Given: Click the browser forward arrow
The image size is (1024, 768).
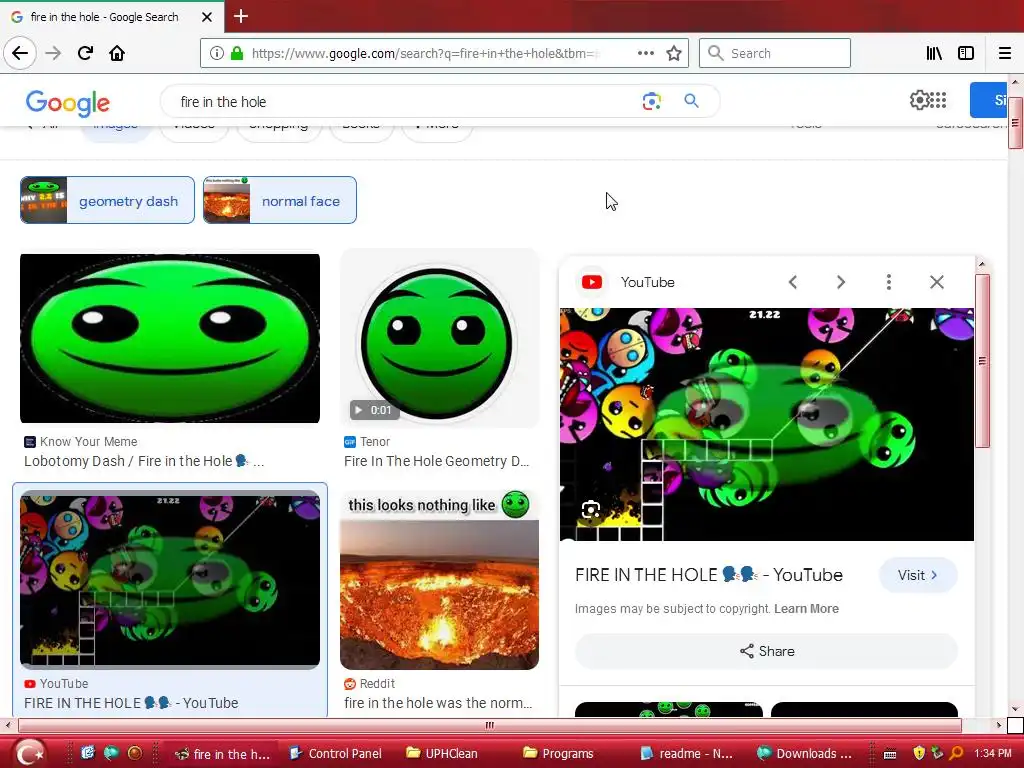Looking at the screenshot, I should click(x=53, y=53).
